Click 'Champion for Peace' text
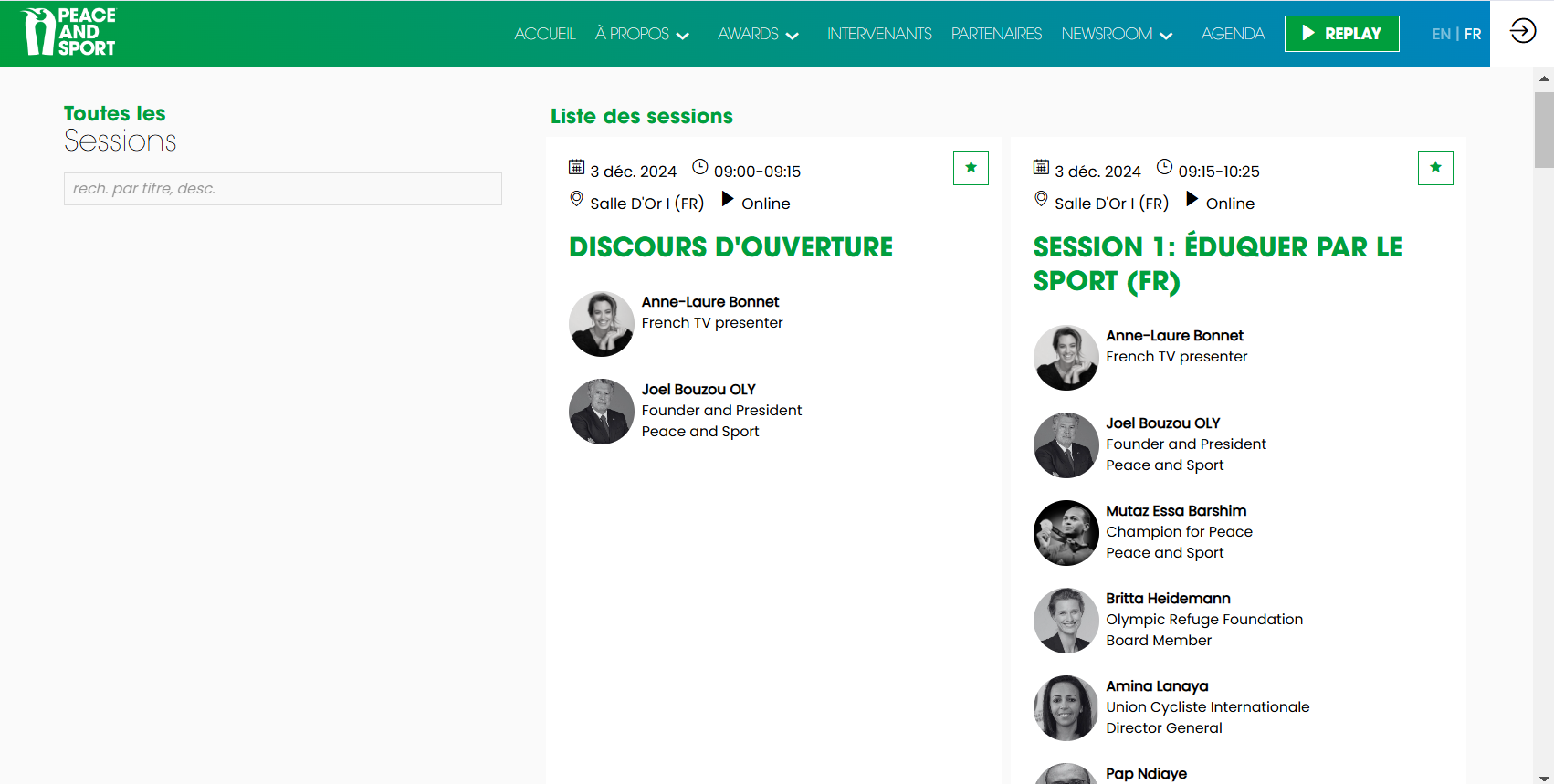 [x=1179, y=532]
